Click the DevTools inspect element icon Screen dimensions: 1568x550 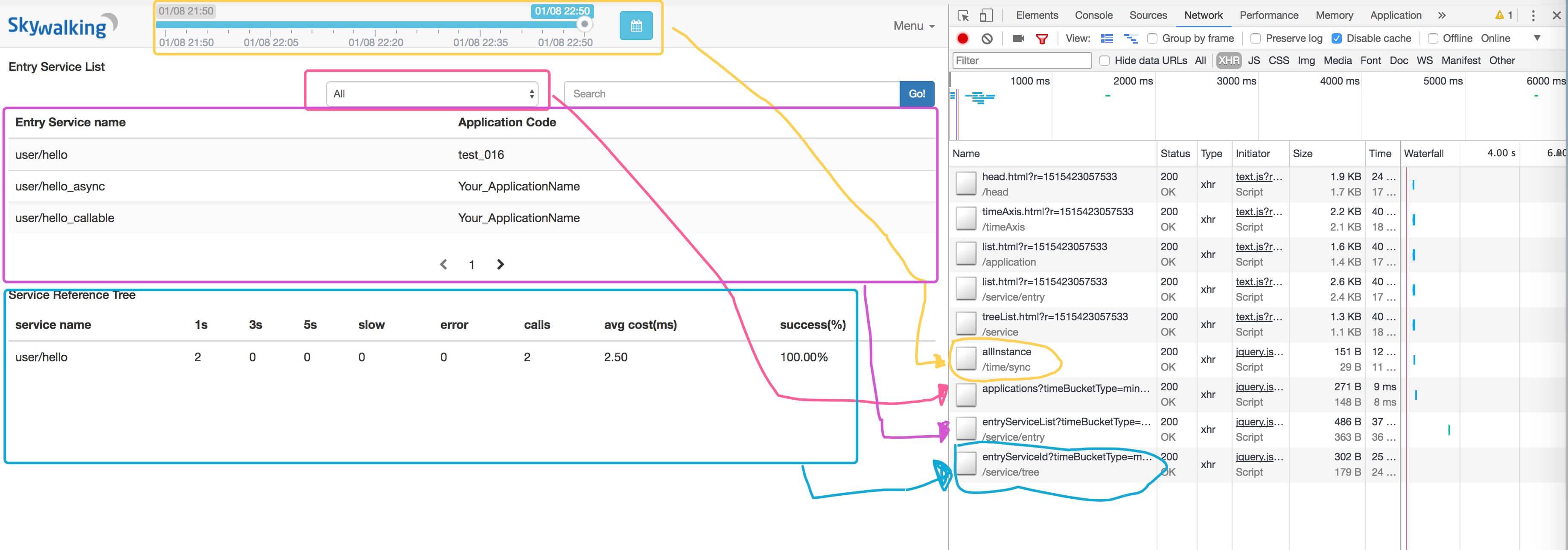click(x=963, y=16)
